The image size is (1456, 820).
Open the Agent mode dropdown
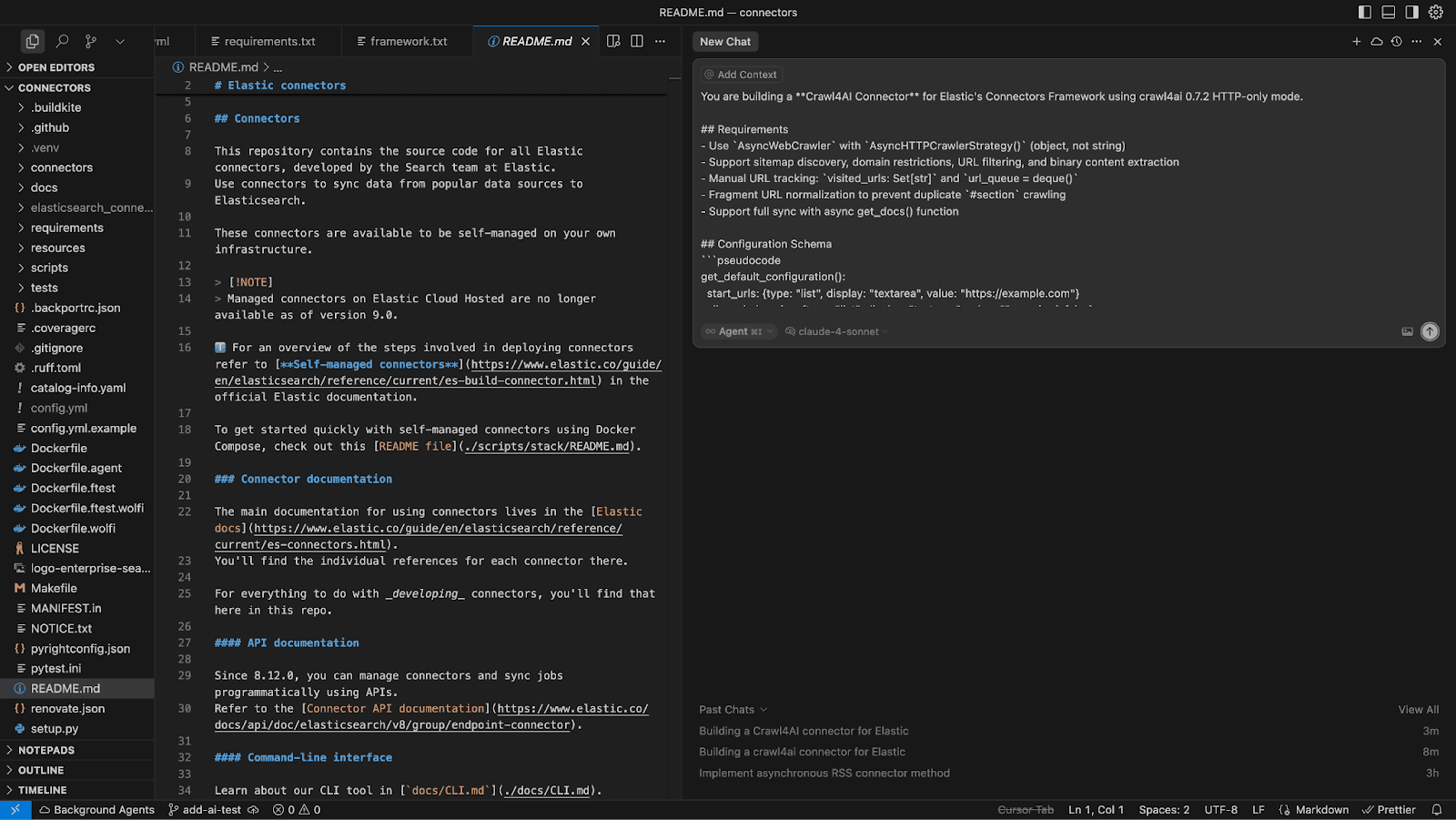(x=738, y=331)
